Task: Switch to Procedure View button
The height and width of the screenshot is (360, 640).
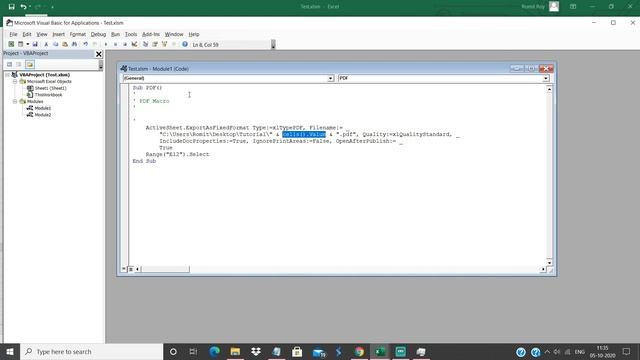Action: [x=124, y=269]
